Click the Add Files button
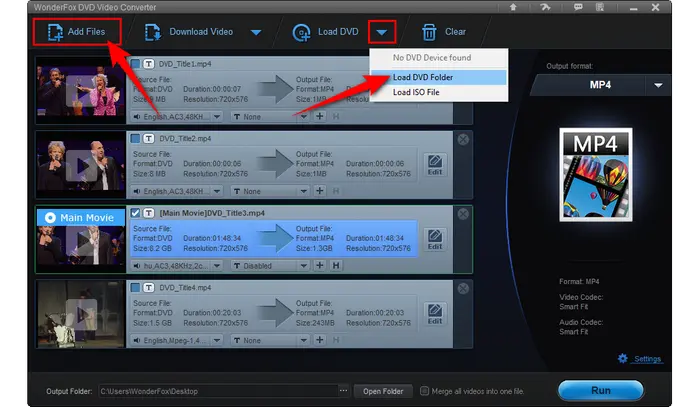The height and width of the screenshot is (407, 700). pos(76,32)
